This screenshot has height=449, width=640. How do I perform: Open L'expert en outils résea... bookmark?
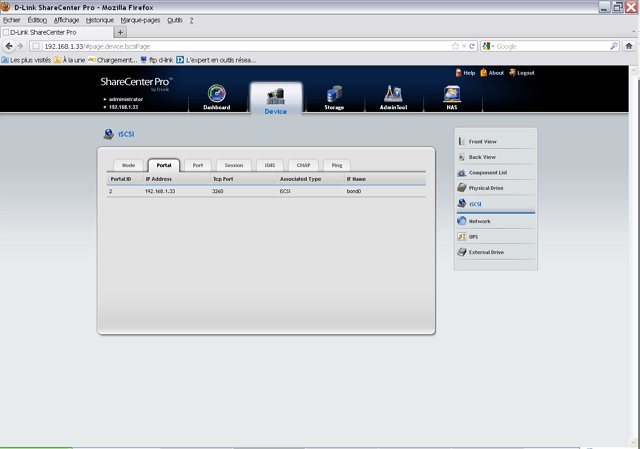[x=216, y=60]
